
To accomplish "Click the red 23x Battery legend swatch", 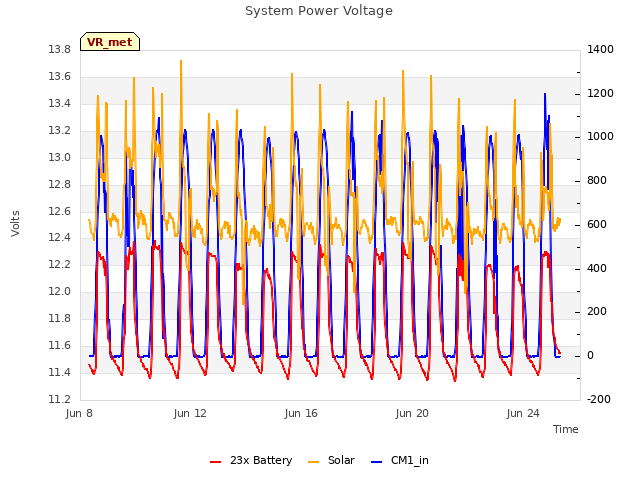I will coord(216,462).
